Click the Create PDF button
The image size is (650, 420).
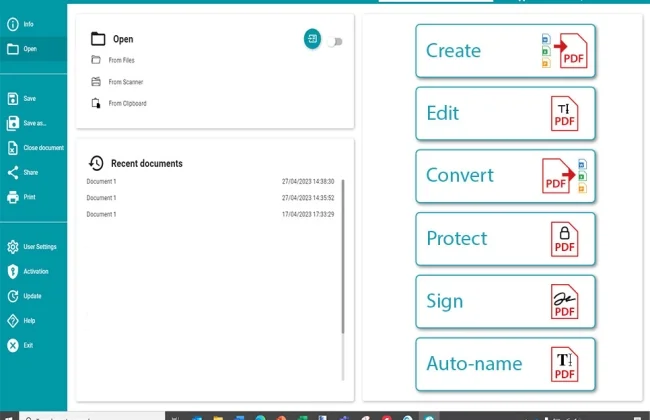coord(505,51)
